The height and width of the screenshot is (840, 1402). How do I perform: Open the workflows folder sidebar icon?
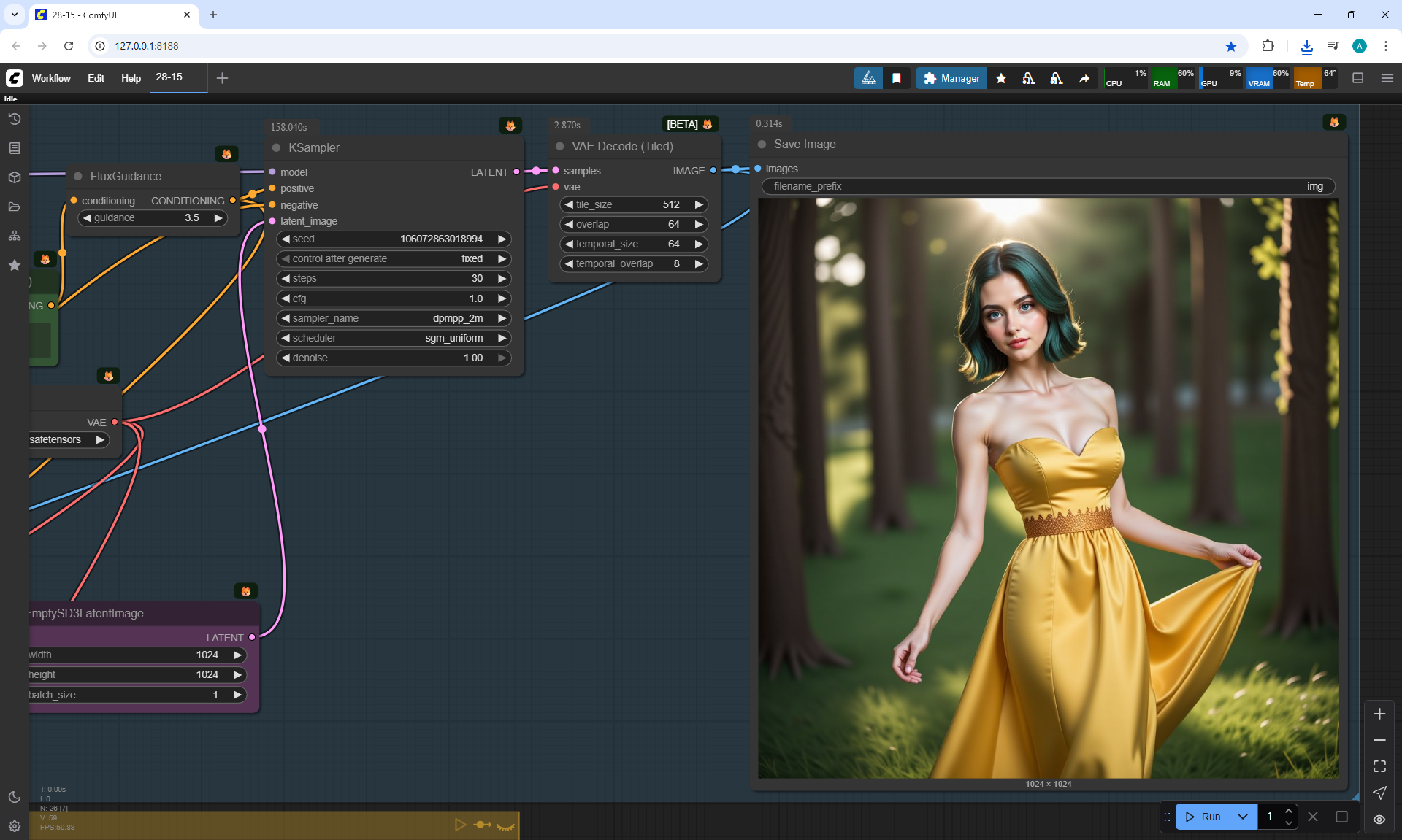(x=14, y=207)
